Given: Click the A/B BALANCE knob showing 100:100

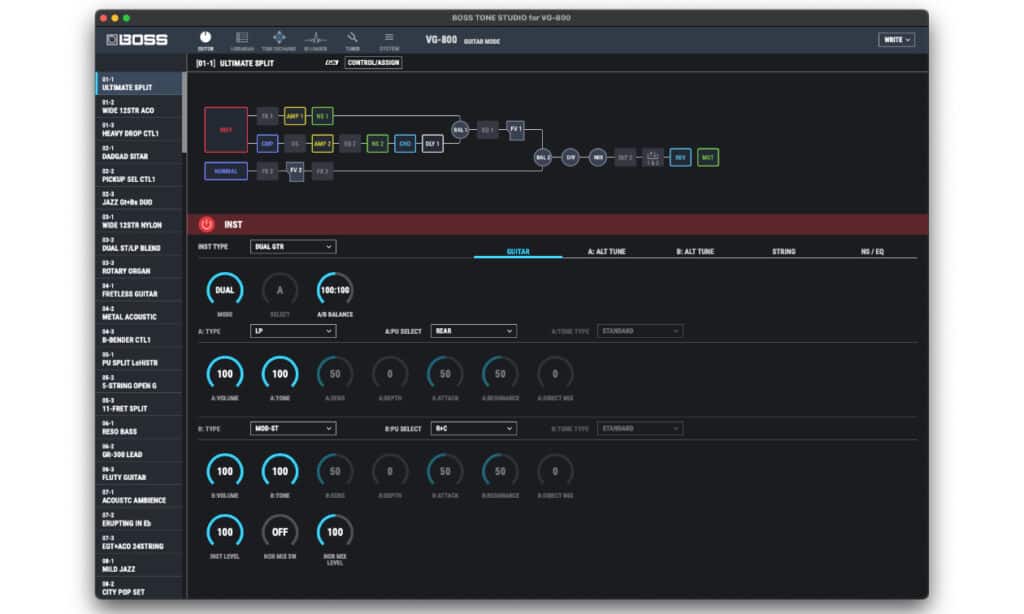Looking at the screenshot, I should [335, 290].
